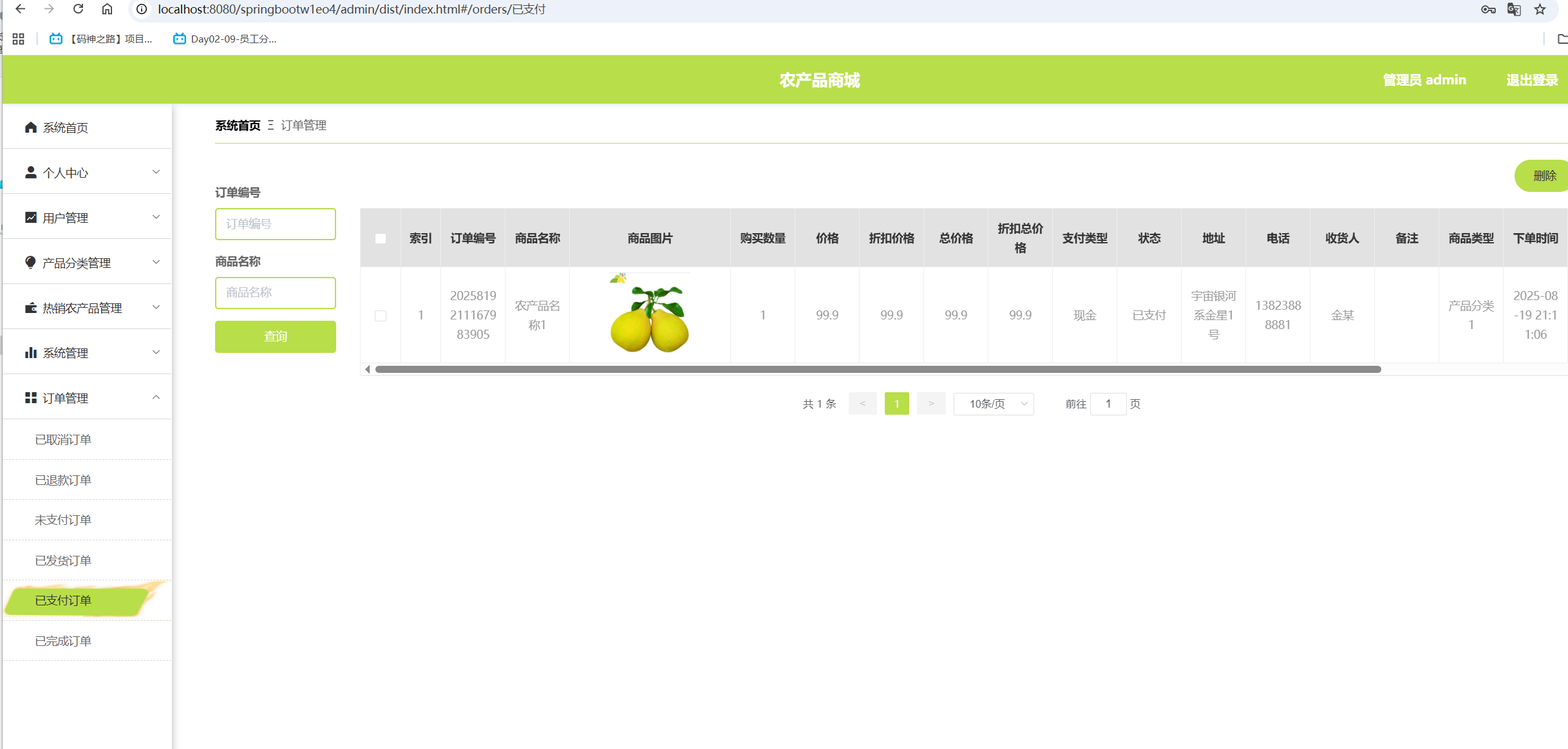1568x749 pixels.
Task: Check the checkbox for order row 1
Action: [x=381, y=316]
